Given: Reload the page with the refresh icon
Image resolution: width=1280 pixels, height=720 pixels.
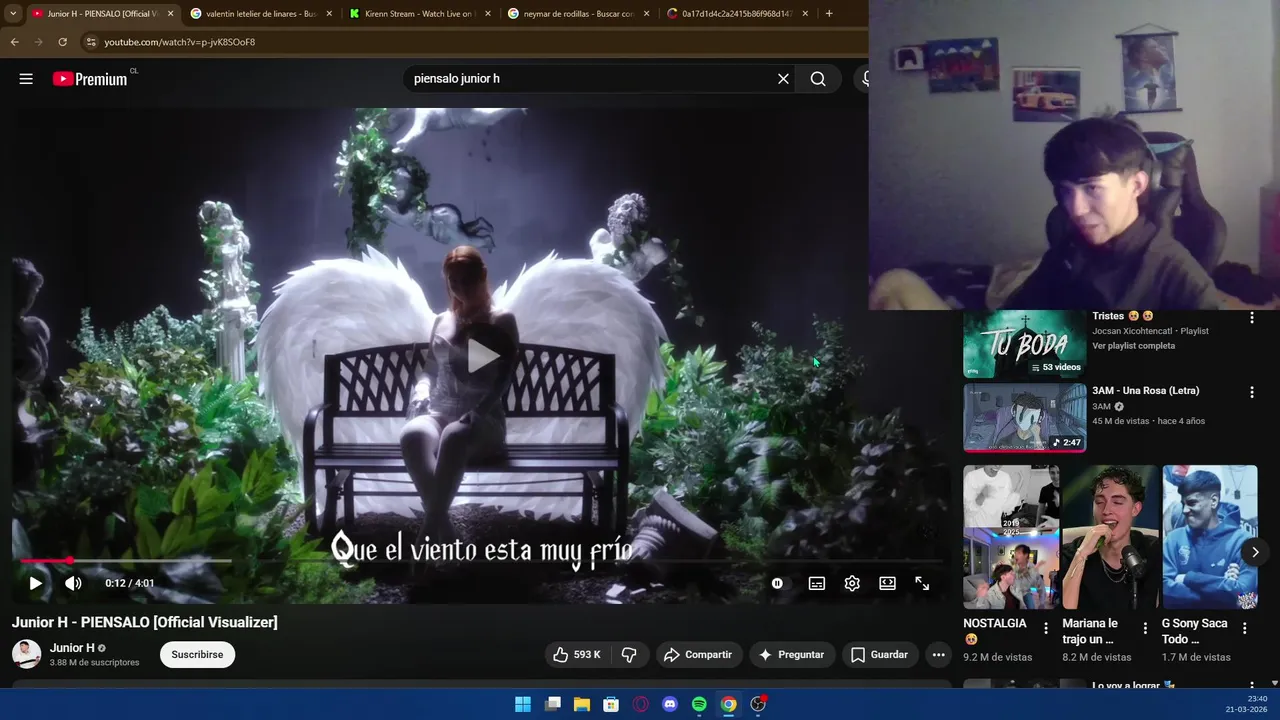Looking at the screenshot, I should tap(62, 42).
